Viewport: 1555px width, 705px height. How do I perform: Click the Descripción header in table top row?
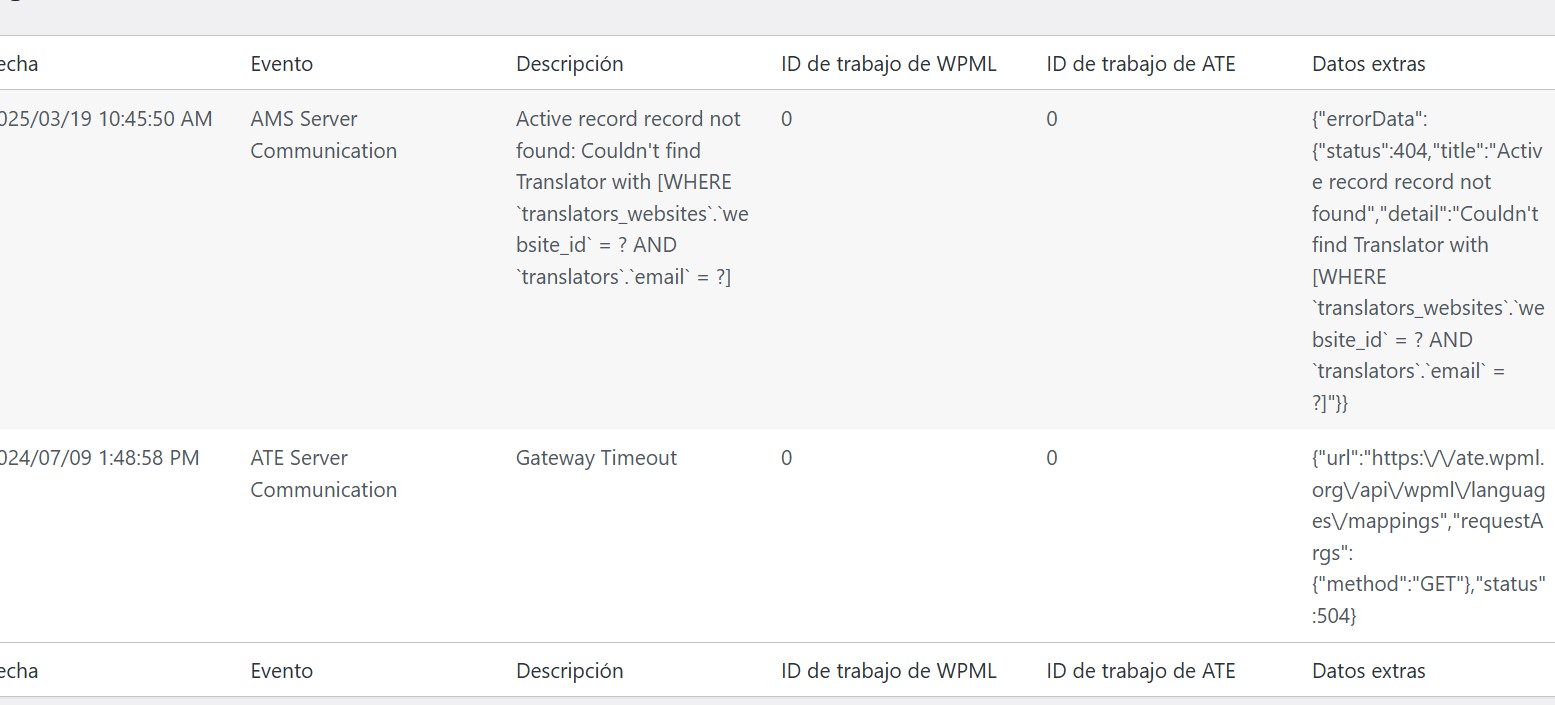click(569, 64)
